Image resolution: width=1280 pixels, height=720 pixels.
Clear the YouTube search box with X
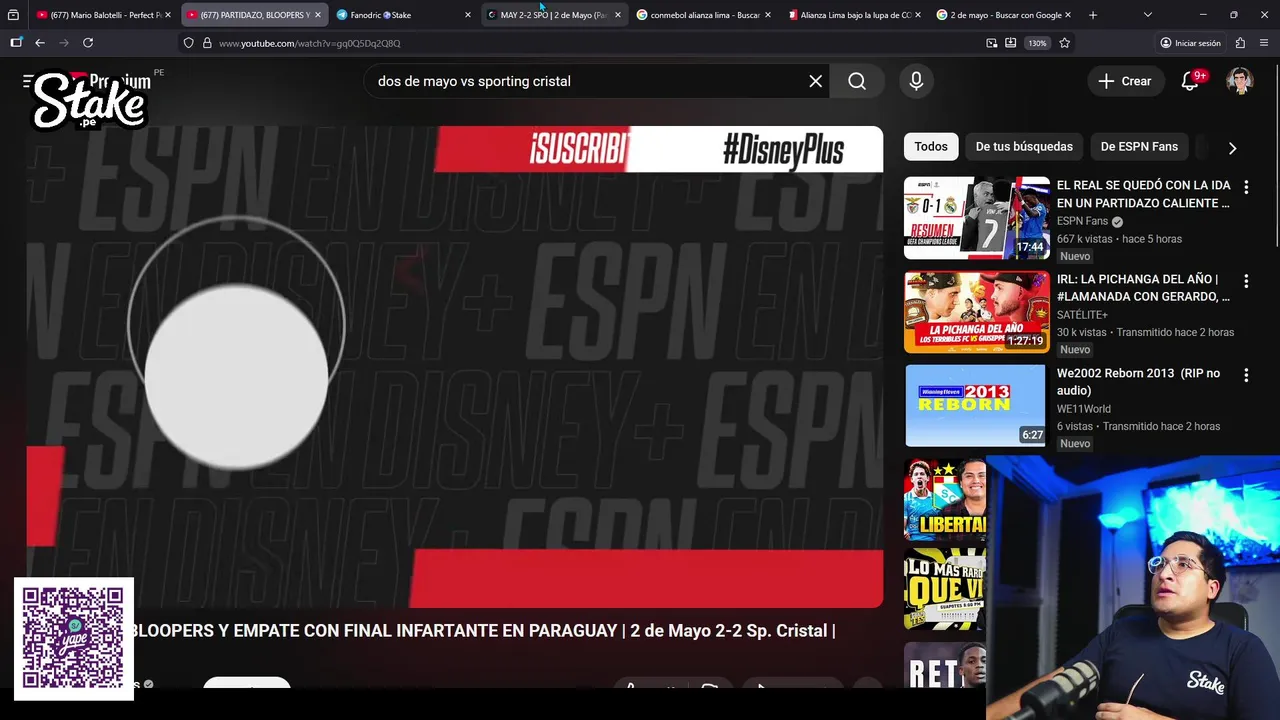point(816,81)
